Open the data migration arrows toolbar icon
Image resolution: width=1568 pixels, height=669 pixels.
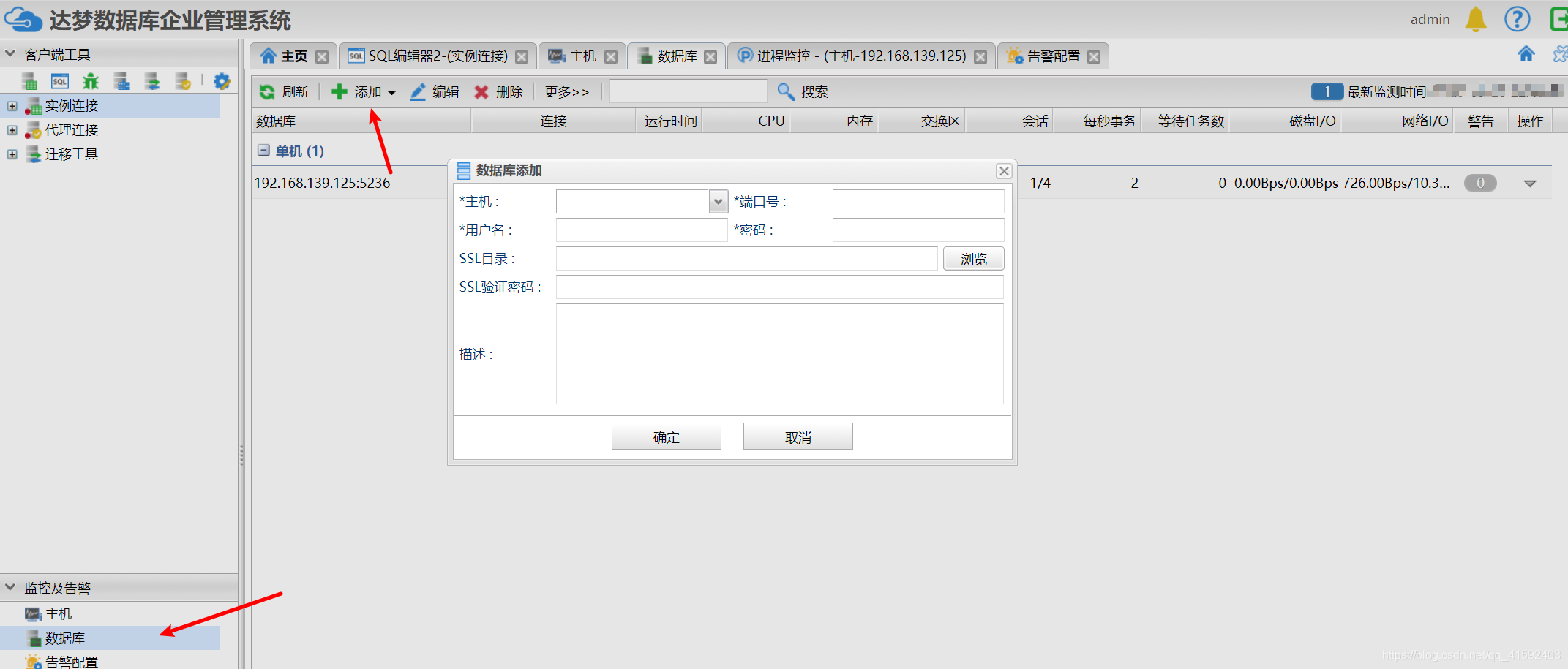(x=152, y=81)
